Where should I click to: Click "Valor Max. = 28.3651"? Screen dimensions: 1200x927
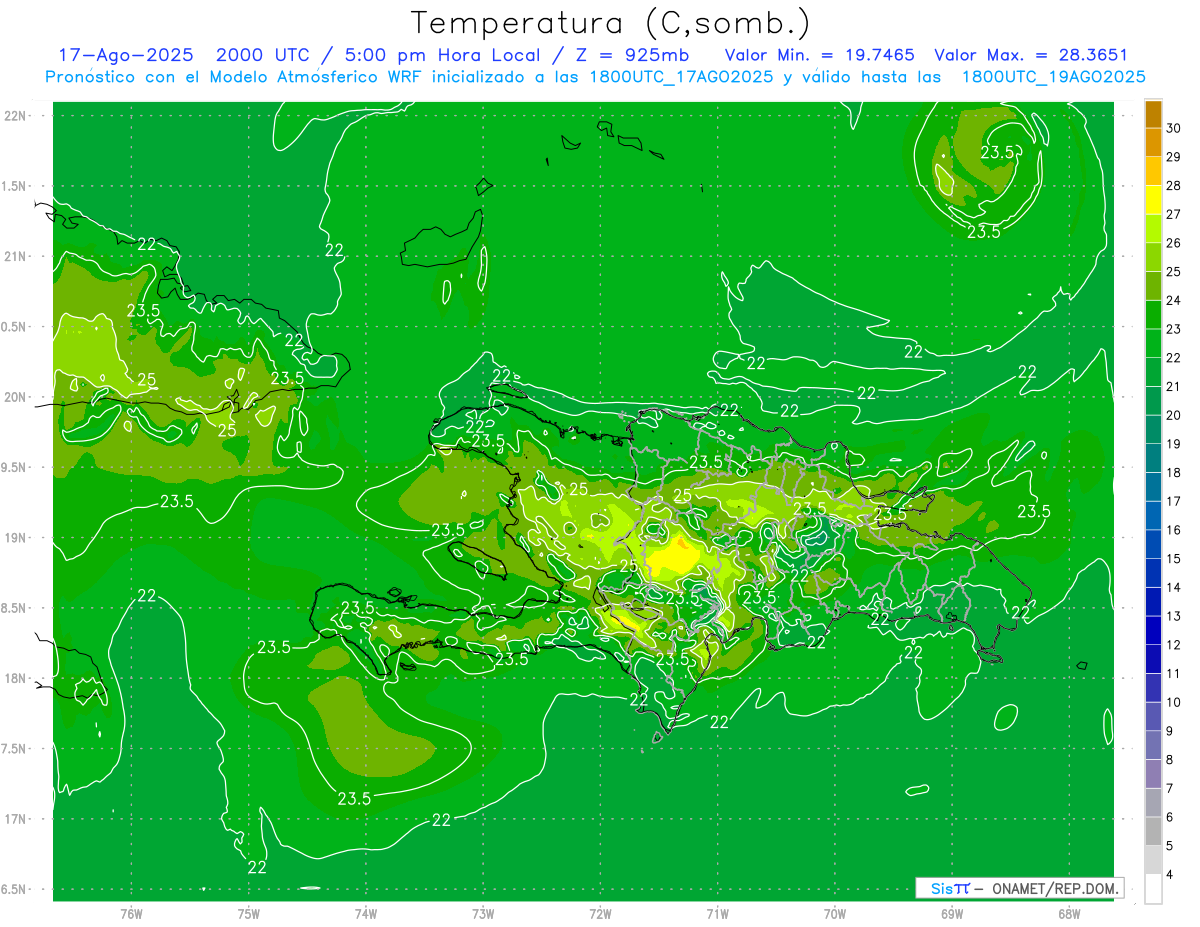pyautogui.click(x=1031, y=55)
